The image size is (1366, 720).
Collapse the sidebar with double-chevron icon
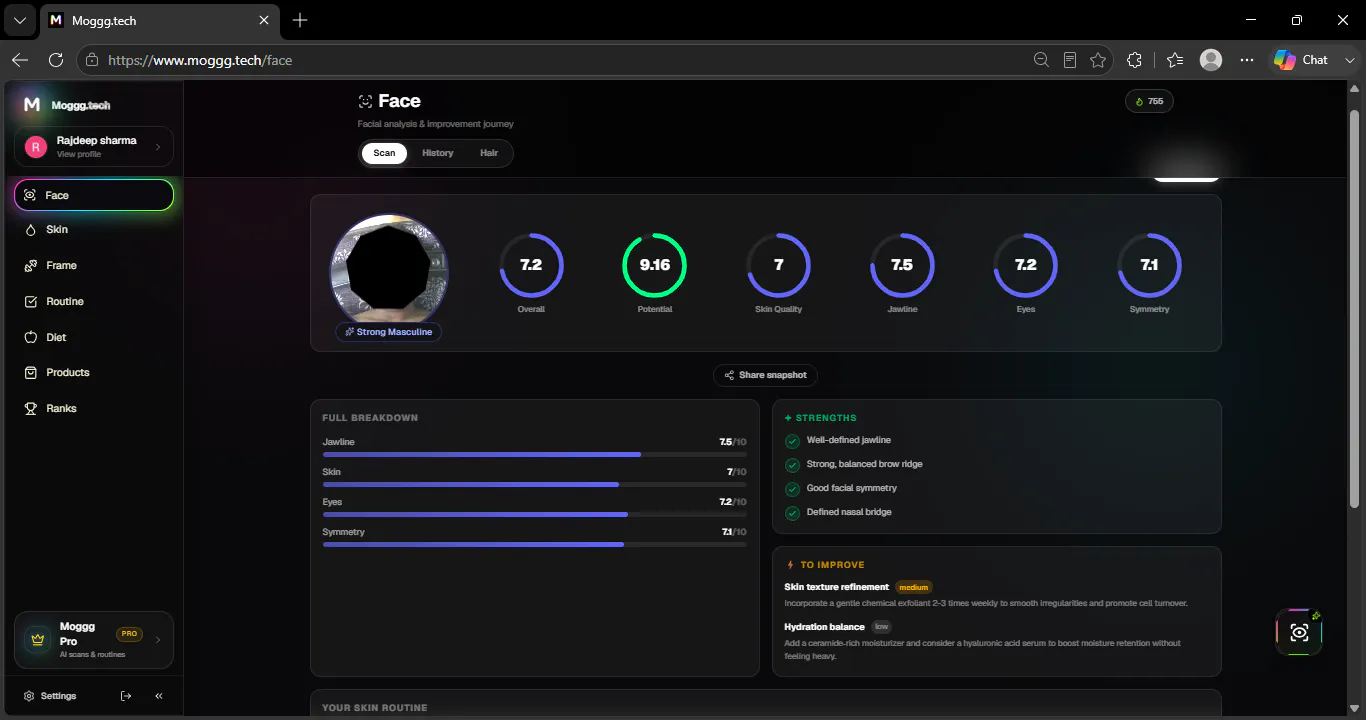(x=159, y=696)
